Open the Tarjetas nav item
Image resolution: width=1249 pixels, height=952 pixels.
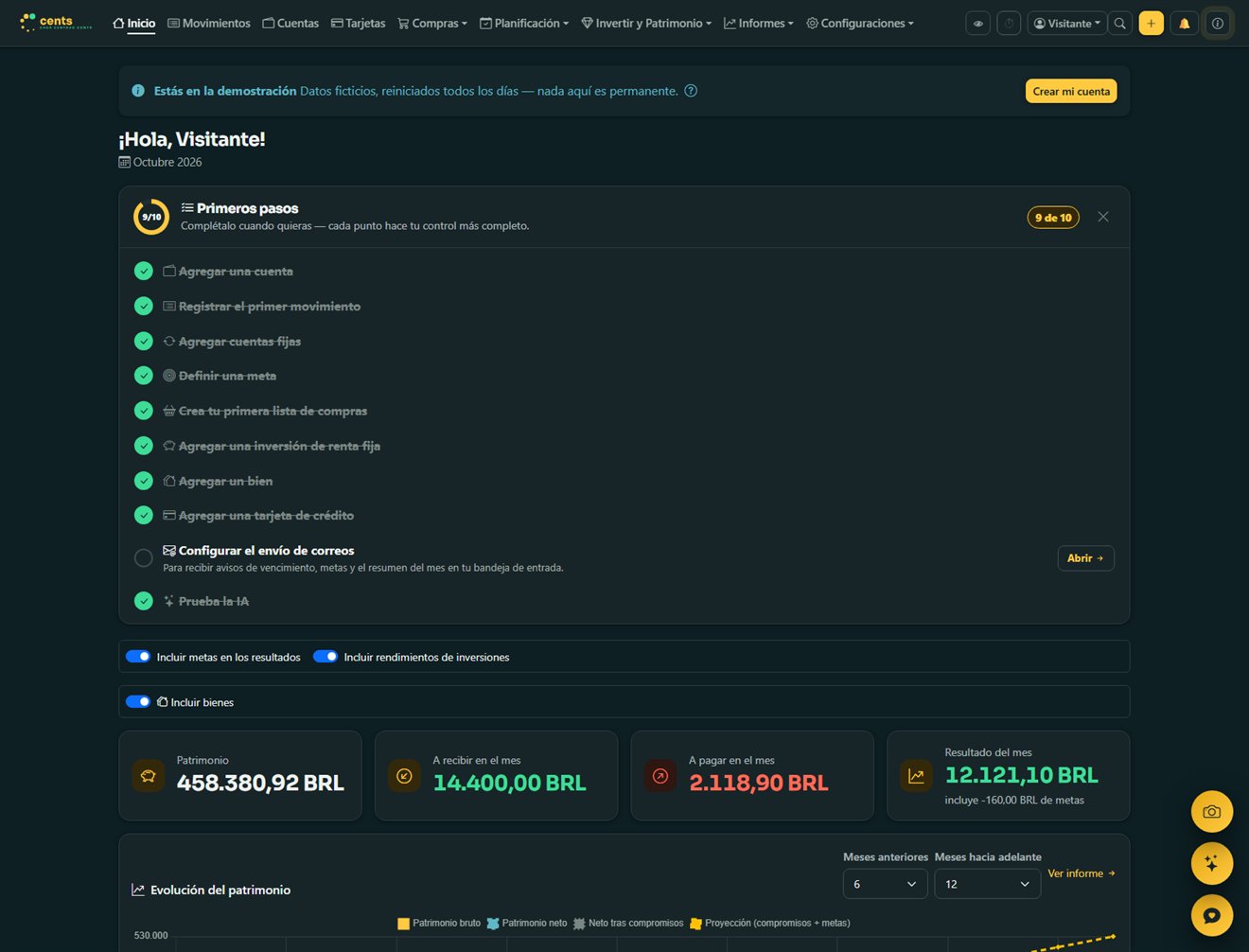(358, 24)
